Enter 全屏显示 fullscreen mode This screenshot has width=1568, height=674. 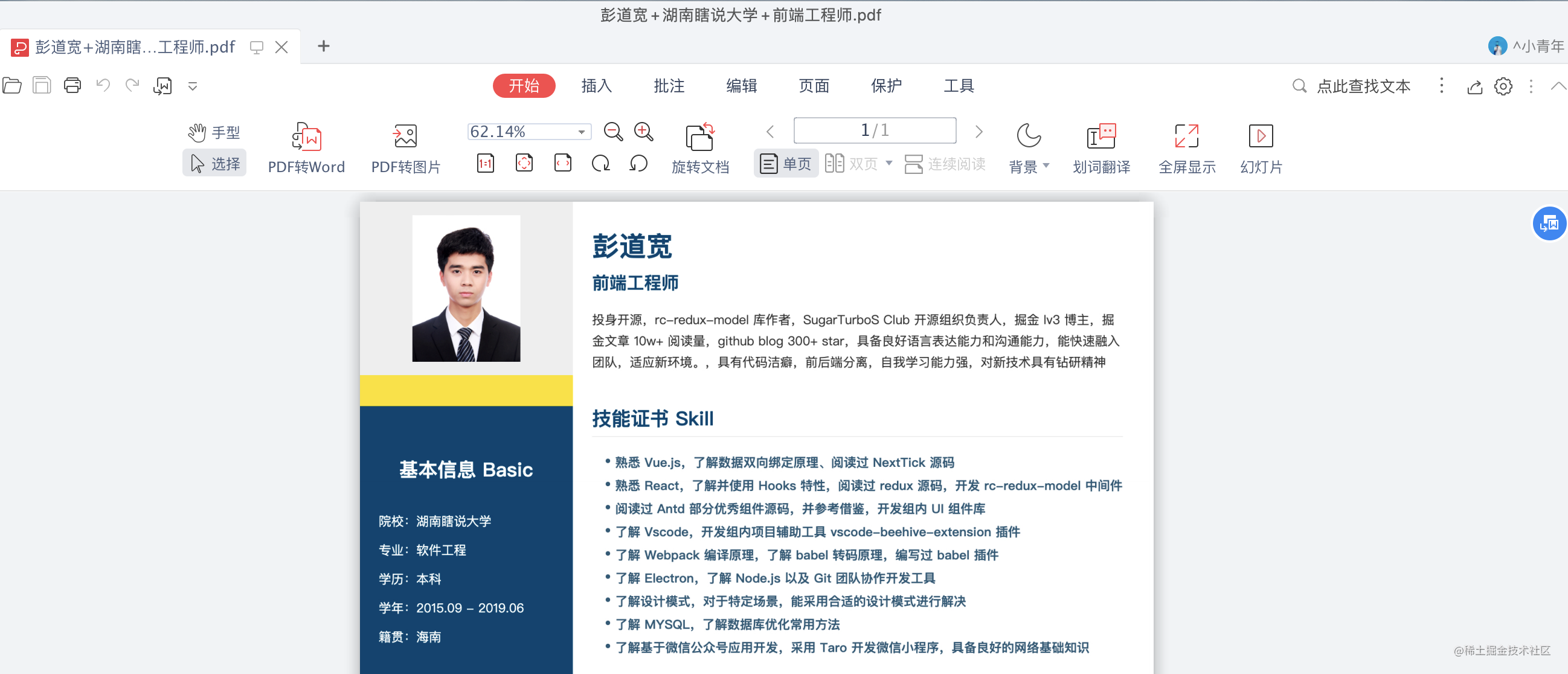(1186, 136)
